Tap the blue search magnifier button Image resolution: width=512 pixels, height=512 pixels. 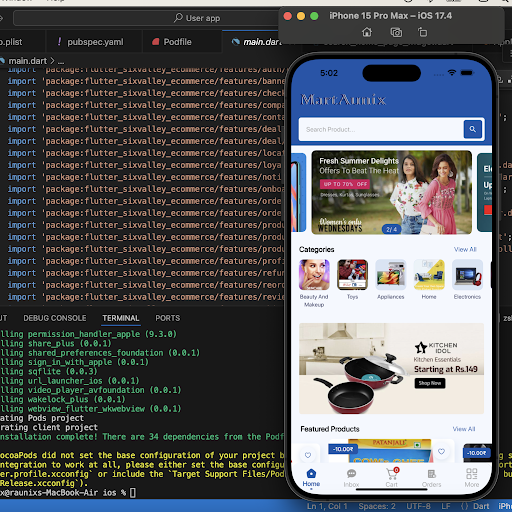click(473, 129)
